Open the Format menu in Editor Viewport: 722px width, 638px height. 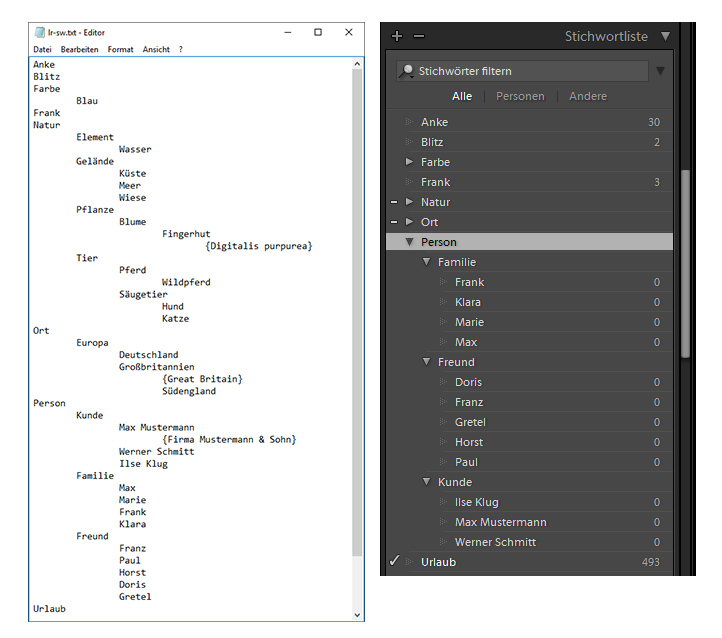(121, 49)
